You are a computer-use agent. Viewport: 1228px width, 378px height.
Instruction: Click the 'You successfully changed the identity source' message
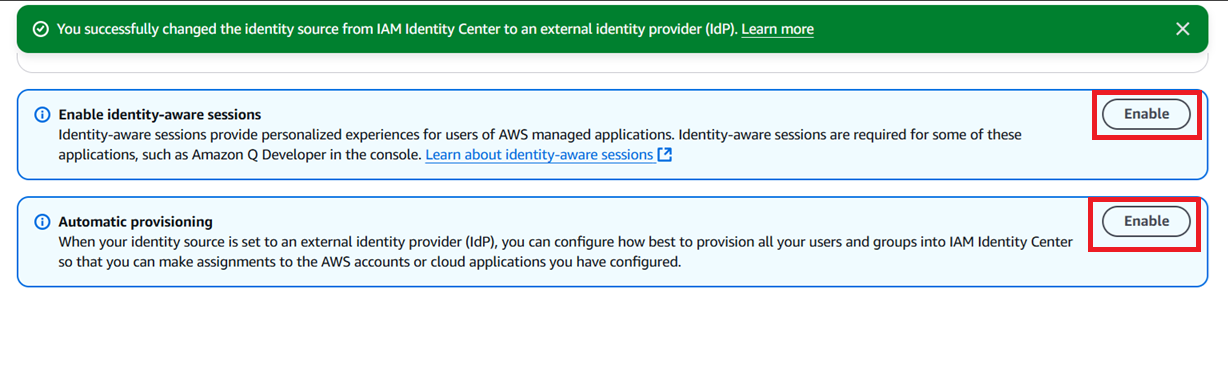(x=397, y=29)
